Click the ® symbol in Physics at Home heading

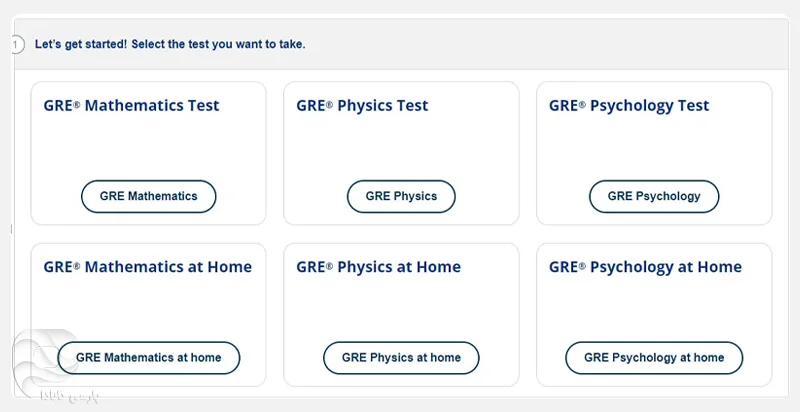(x=329, y=265)
